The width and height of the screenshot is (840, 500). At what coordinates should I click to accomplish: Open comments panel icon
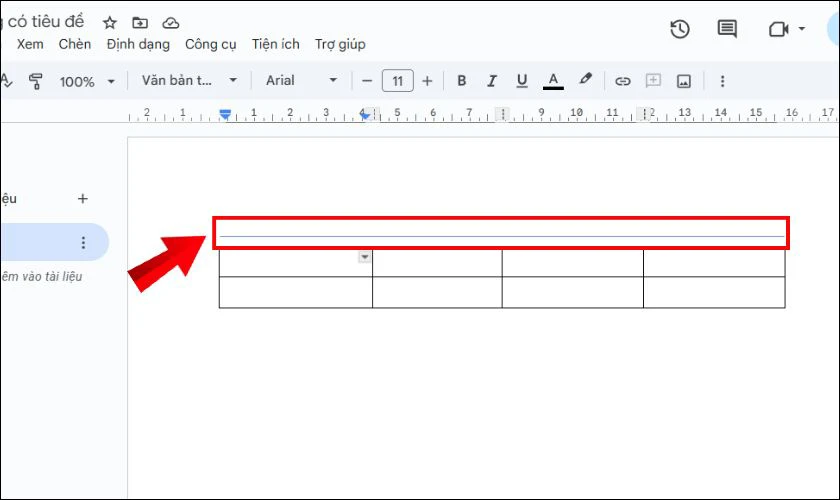click(x=727, y=28)
